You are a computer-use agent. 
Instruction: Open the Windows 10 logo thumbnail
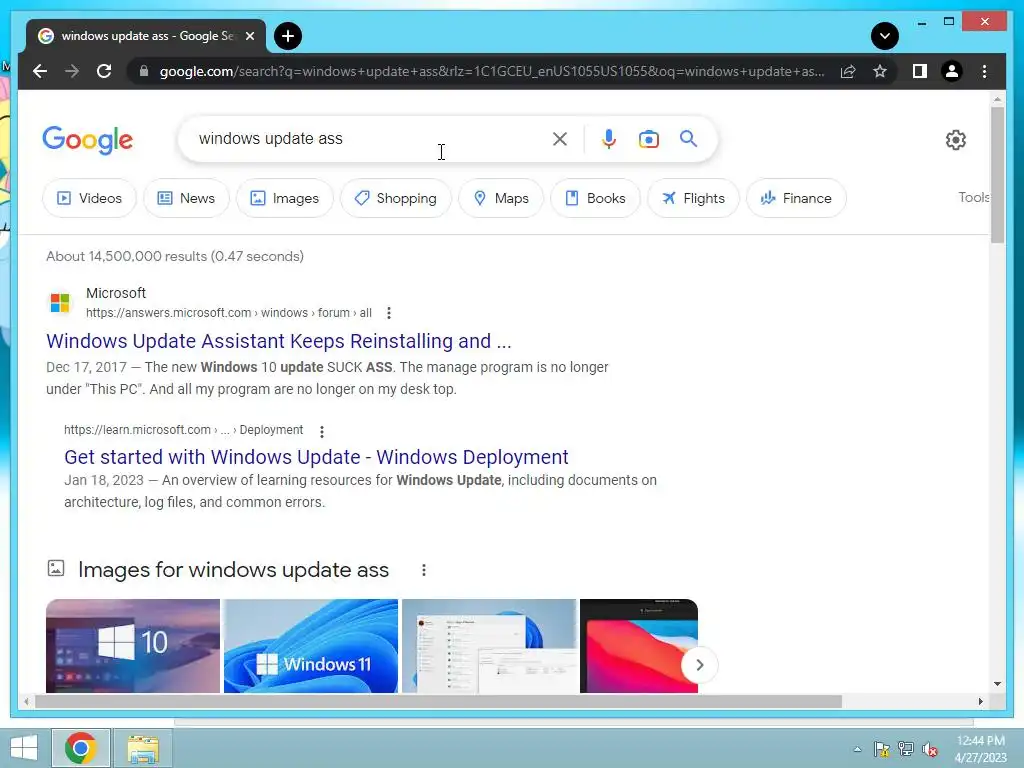click(x=133, y=646)
